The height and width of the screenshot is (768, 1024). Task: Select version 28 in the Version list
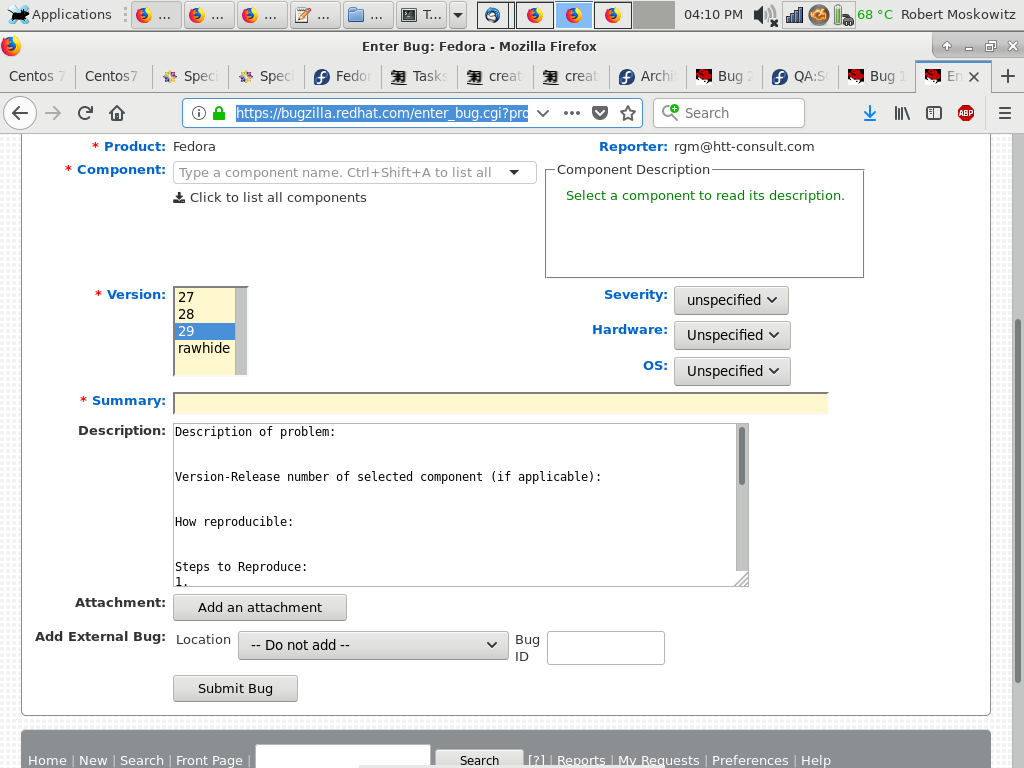click(x=204, y=314)
